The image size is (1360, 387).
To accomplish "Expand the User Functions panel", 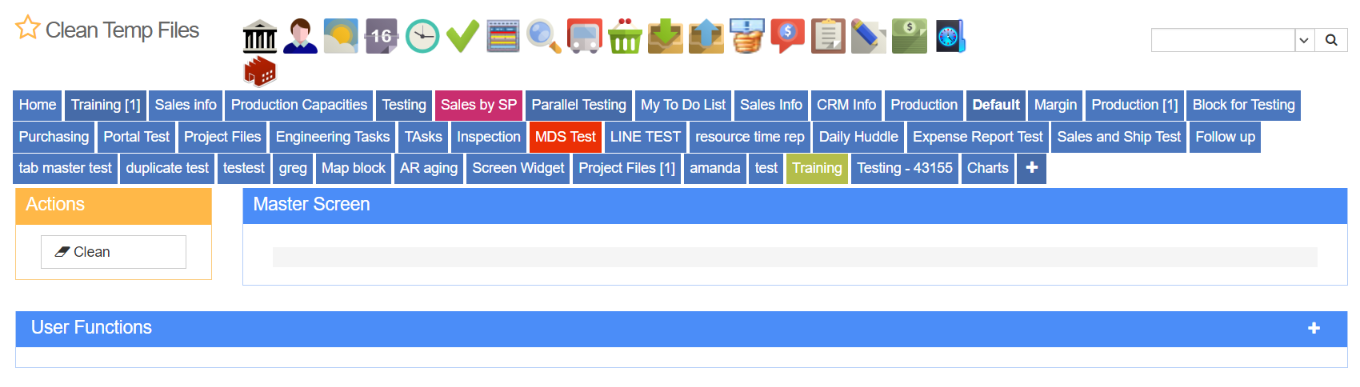I will (1314, 328).
